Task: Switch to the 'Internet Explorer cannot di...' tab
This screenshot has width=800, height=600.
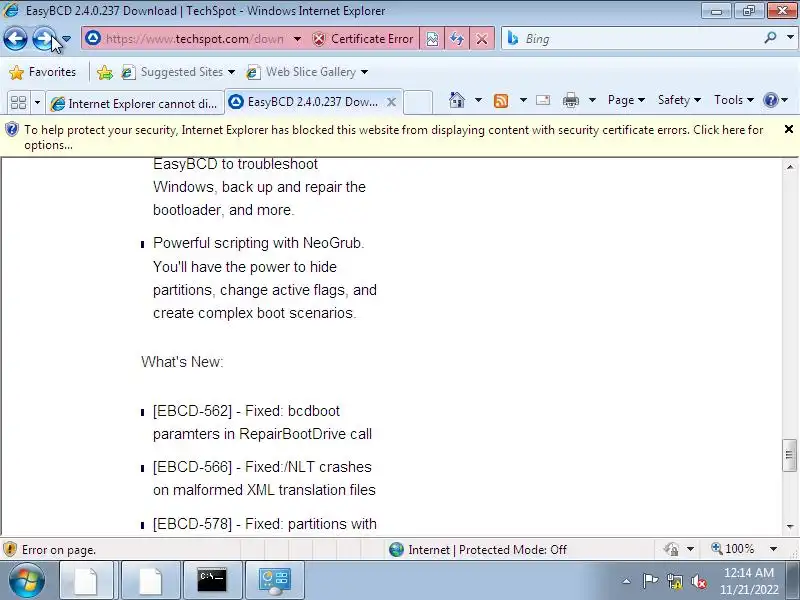Action: (135, 104)
